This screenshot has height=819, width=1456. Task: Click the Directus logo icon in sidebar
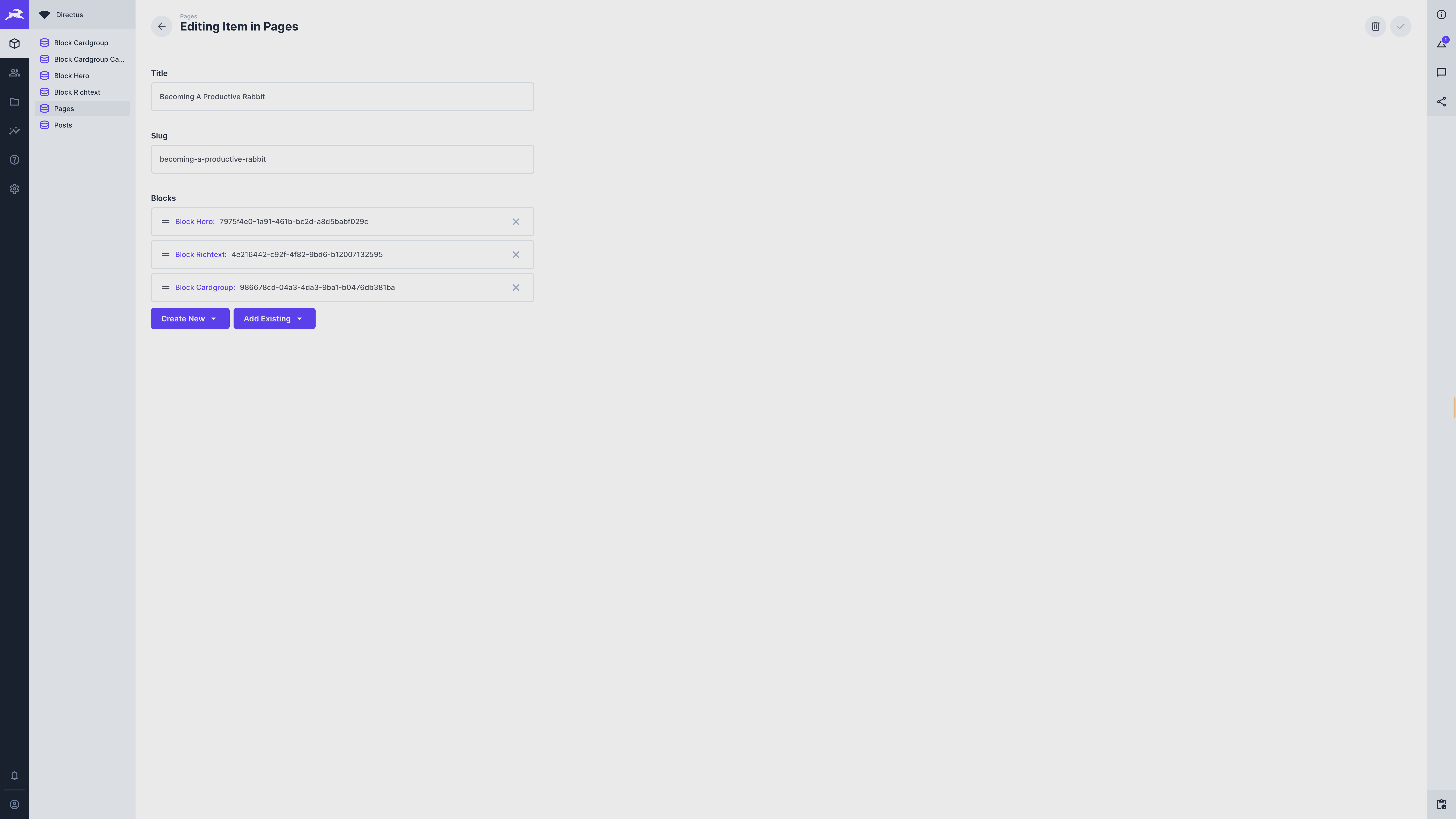pos(14,14)
